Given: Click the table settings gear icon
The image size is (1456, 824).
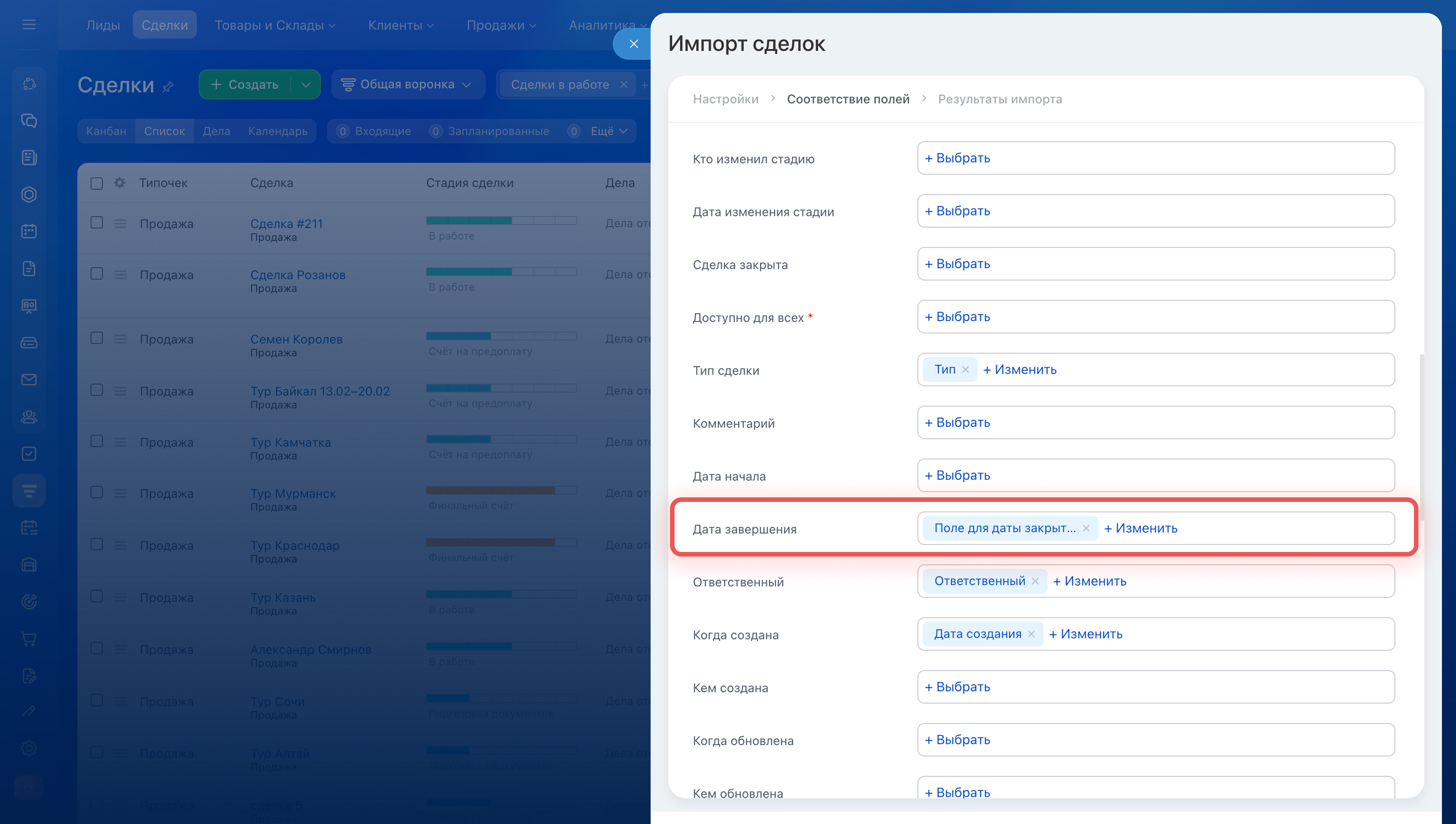Looking at the screenshot, I should click(119, 183).
